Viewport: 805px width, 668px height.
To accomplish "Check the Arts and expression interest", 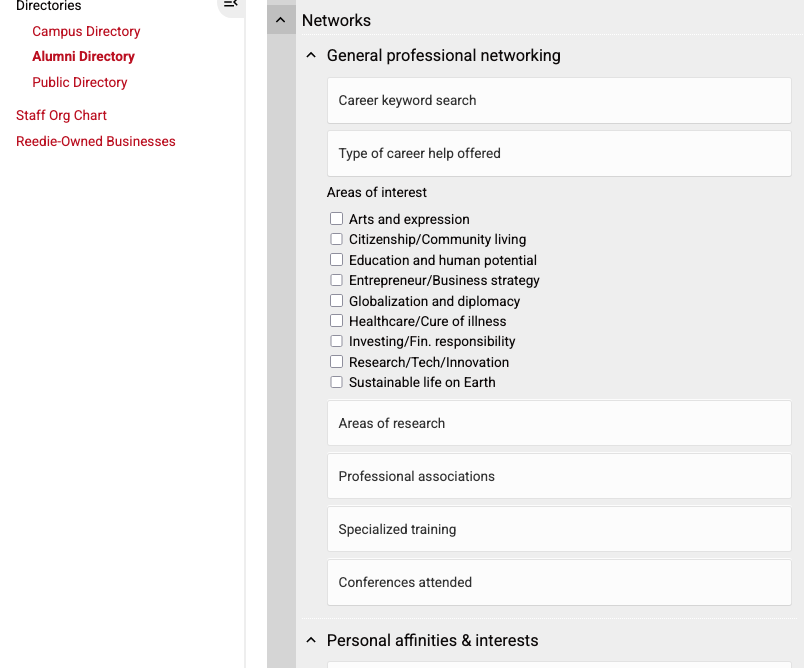I will [337, 218].
